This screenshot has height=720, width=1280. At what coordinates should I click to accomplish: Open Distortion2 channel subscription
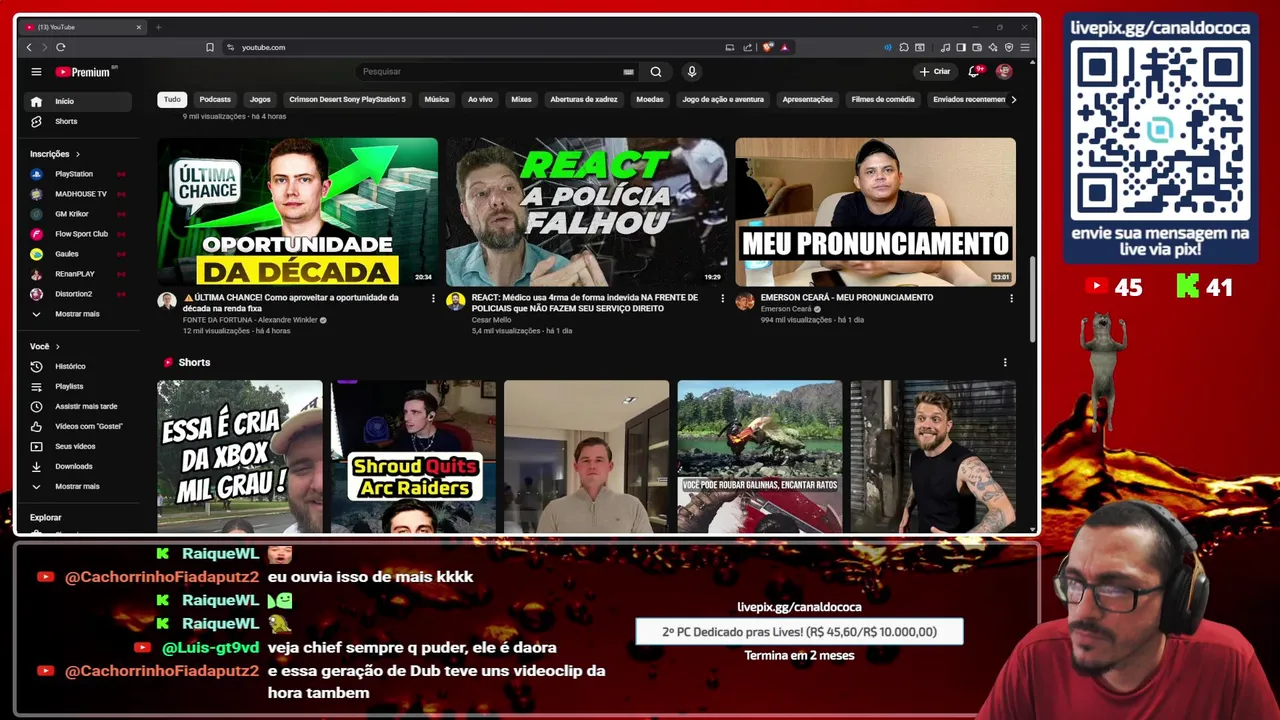click(78, 294)
